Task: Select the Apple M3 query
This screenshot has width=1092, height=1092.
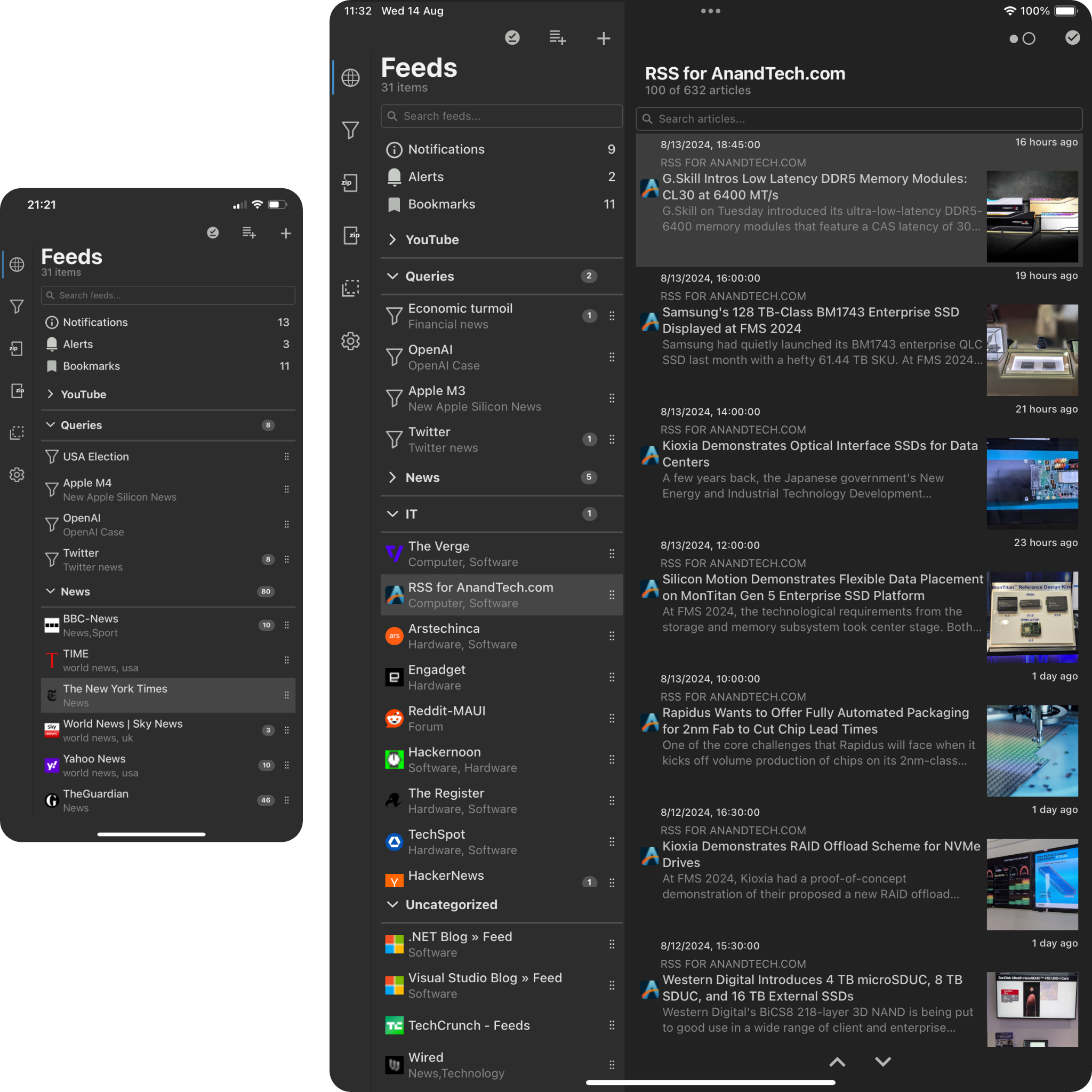Action: tap(502, 398)
